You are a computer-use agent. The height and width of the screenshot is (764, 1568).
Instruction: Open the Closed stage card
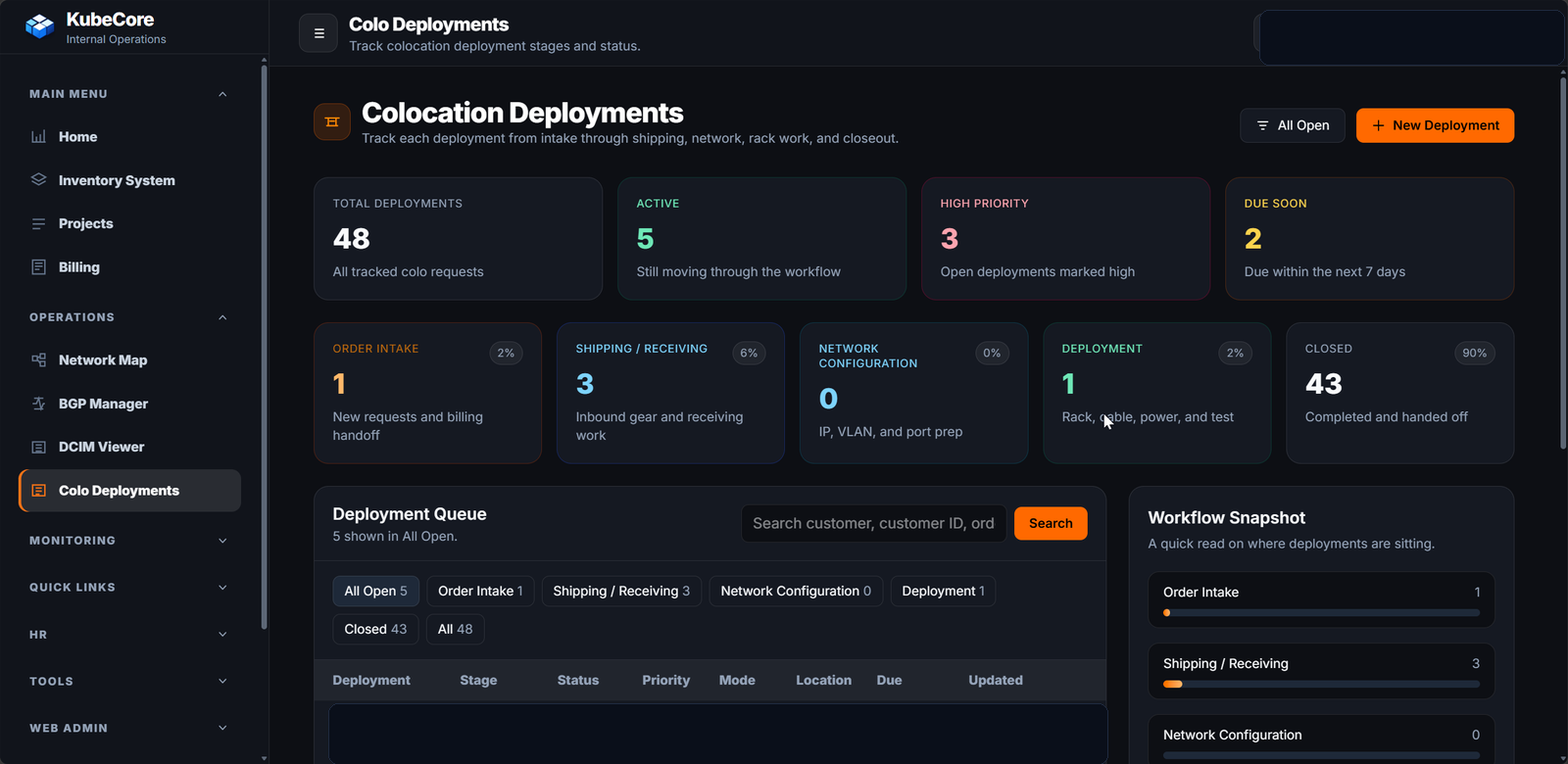(x=1399, y=393)
